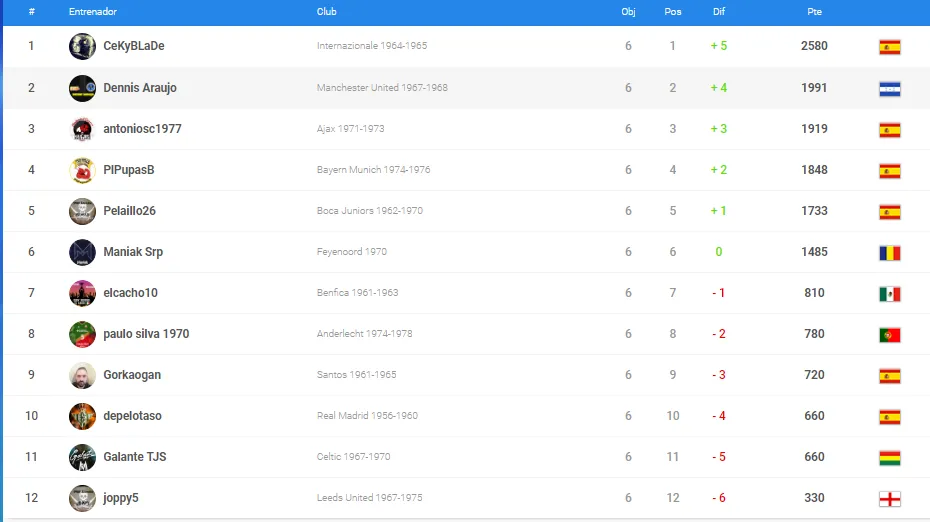
Task: Click the 2580 points value
Action: click(814, 46)
